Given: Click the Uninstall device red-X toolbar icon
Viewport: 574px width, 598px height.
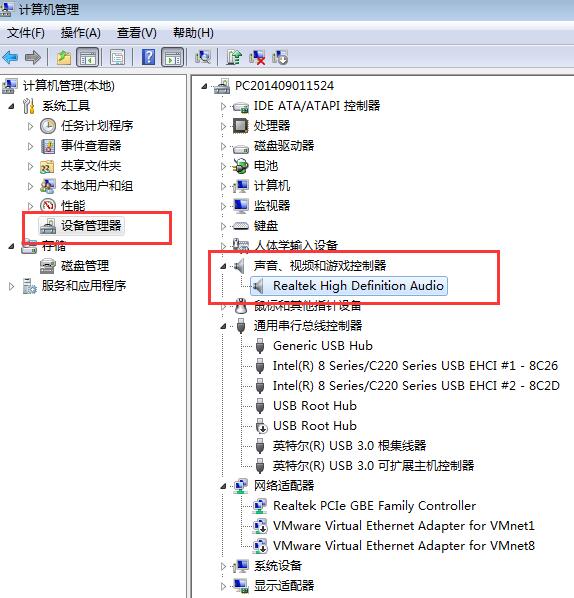Looking at the screenshot, I should (x=257, y=58).
